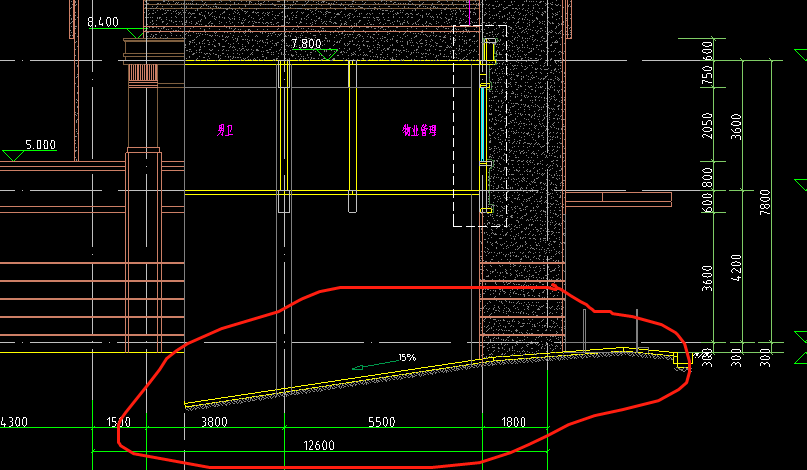The height and width of the screenshot is (470, 807).
Task: Click the 5.000 elevation value
Action: tap(40, 144)
